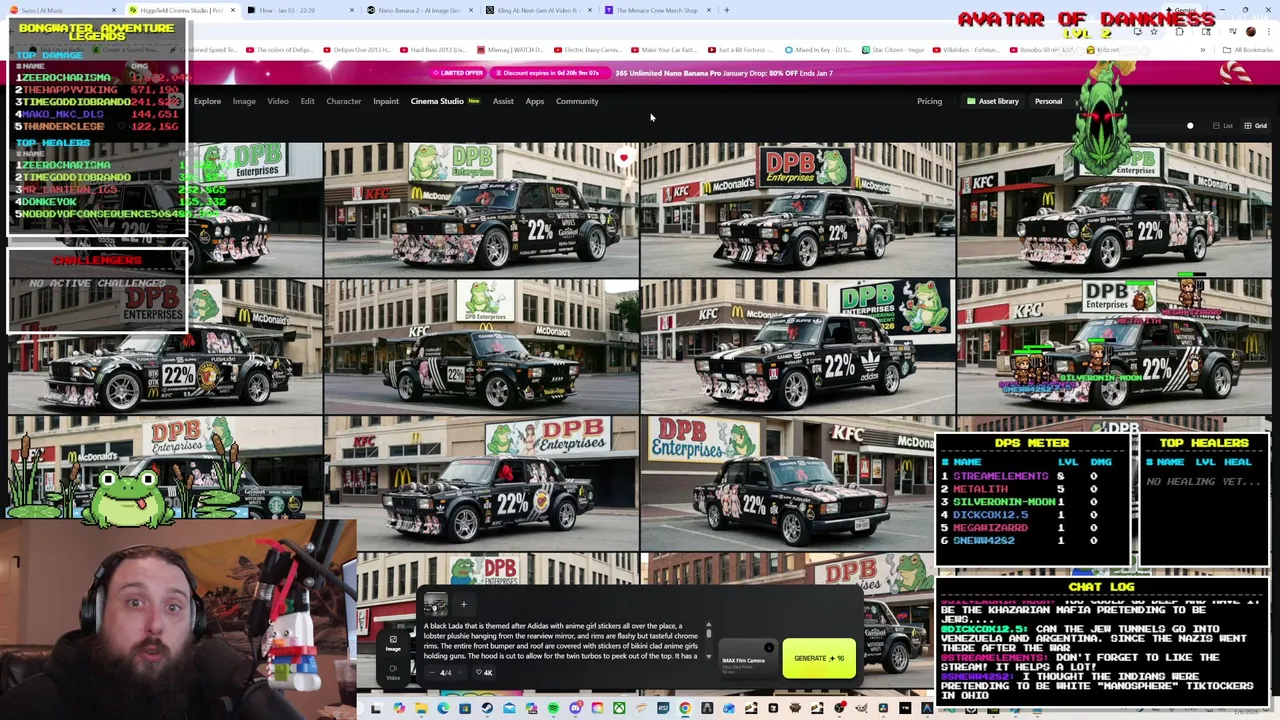
Task: Open the Electric Daisy Carnival bookmark
Action: (x=590, y=50)
